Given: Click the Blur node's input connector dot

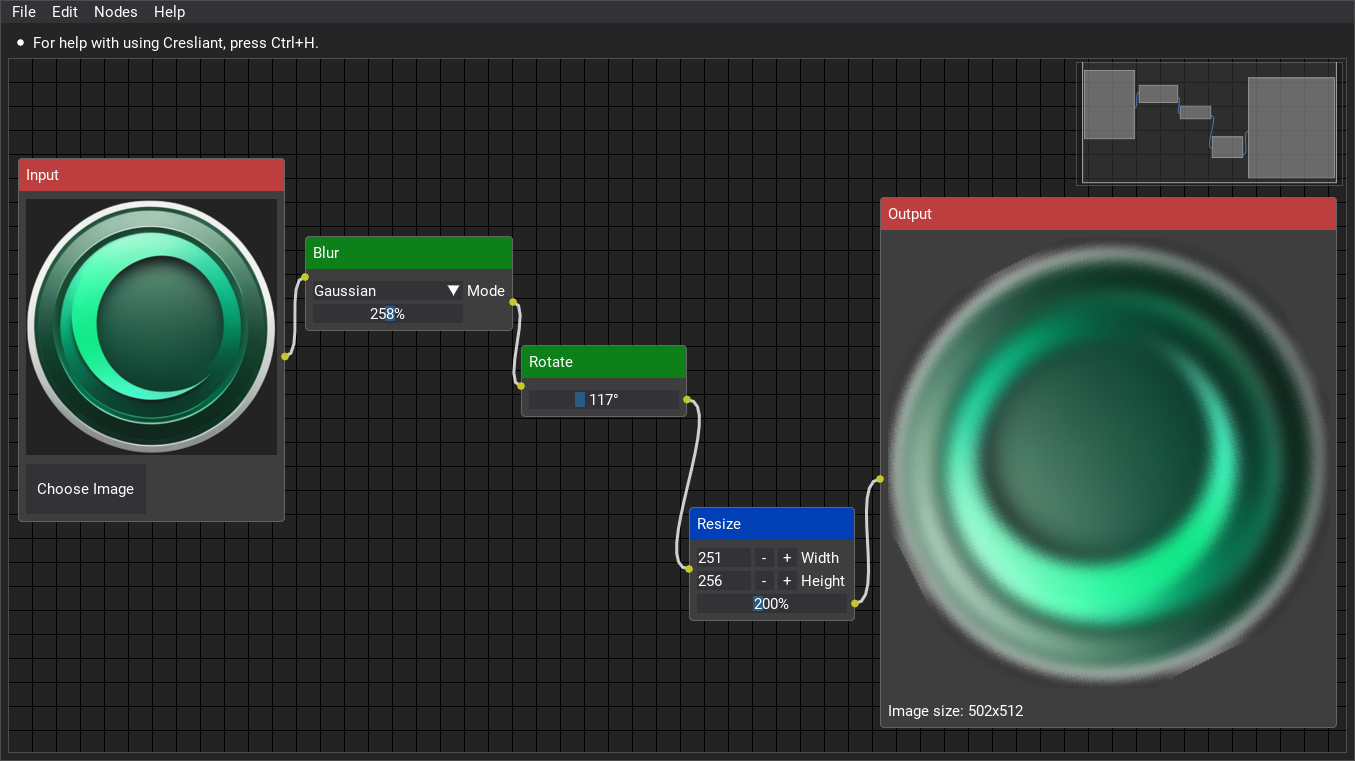Looking at the screenshot, I should pyautogui.click(x=305, y=277).
